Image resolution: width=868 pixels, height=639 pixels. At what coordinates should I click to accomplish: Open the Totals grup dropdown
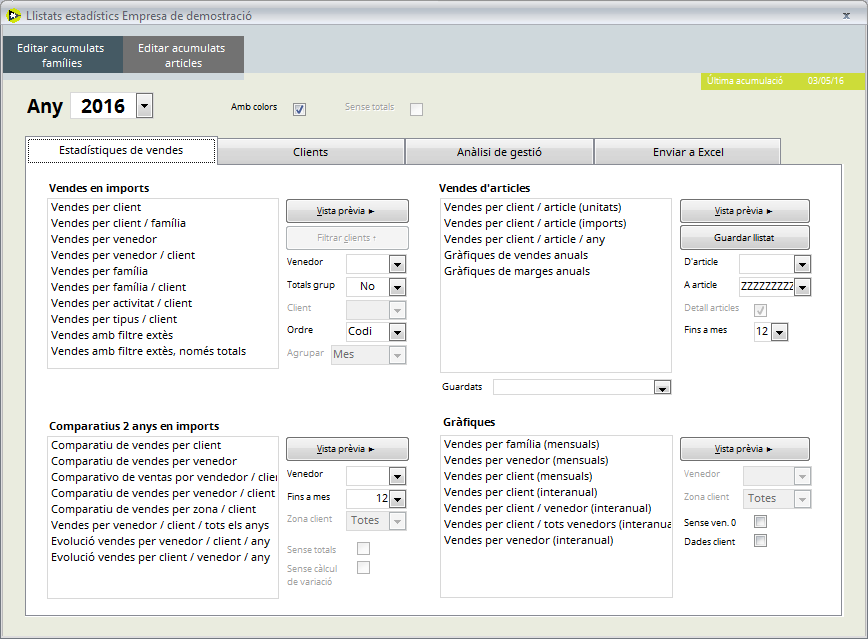[x=397, y=287]
